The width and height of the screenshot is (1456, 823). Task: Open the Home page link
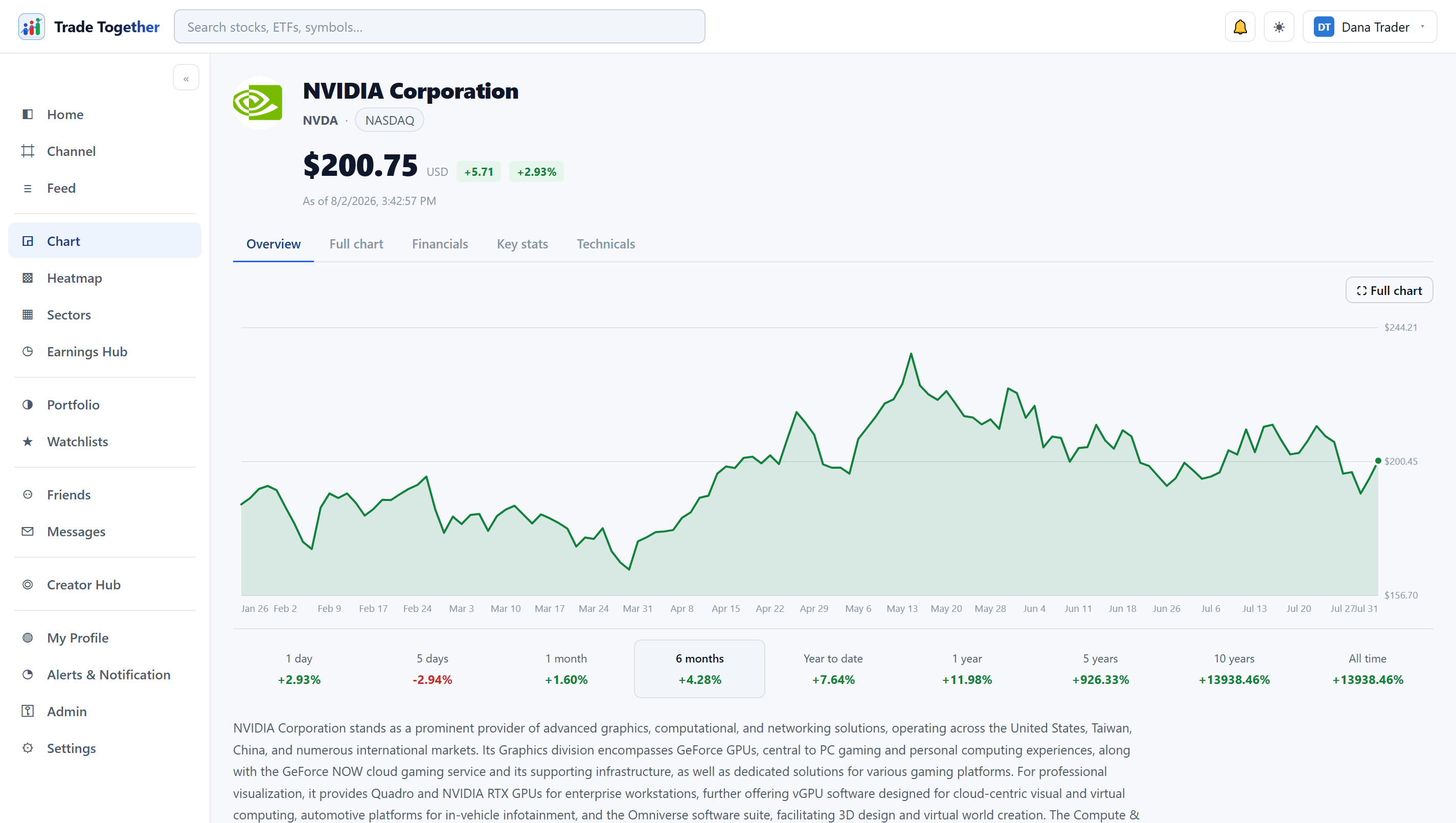click(105, 114)
